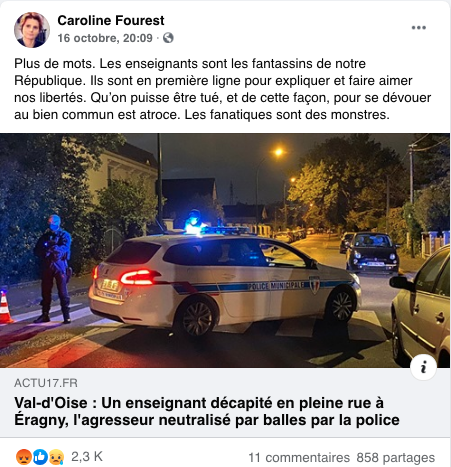Click the glowing orange street lamp in the photo
Screen dimensions: 451x467
coord(279,153)
